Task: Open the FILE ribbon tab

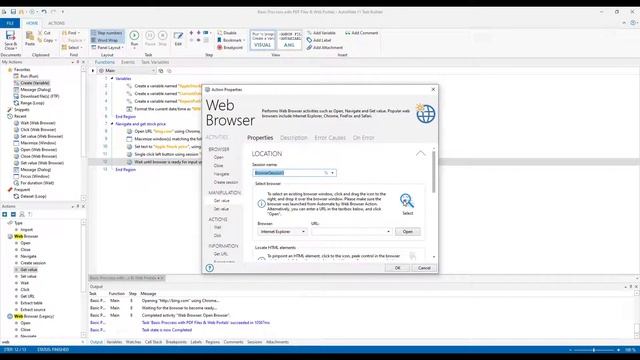Action: click(10, 23)
